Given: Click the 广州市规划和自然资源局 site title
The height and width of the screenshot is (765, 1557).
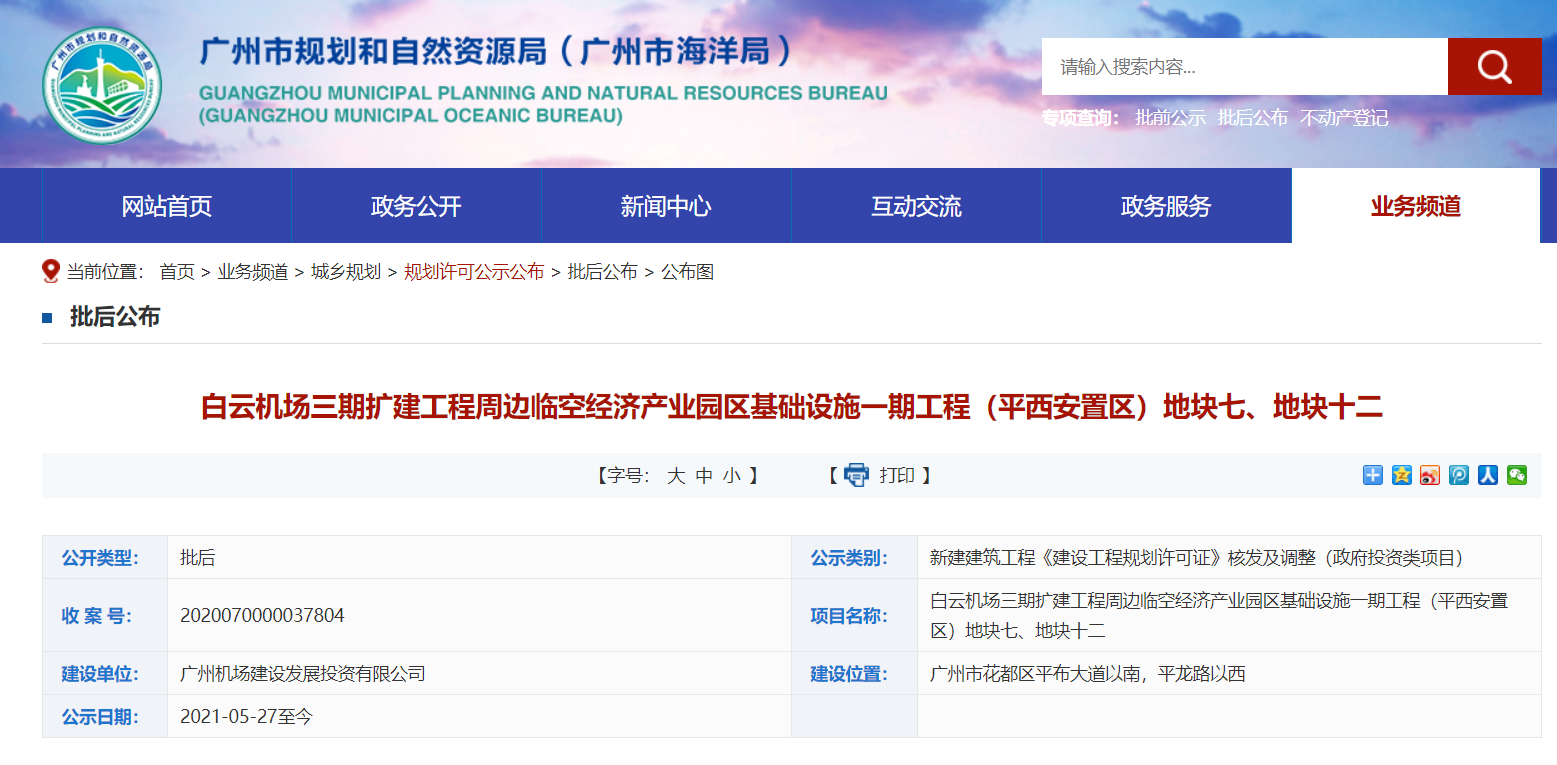Looking at the screenshot, I should (x=496, y=52).
